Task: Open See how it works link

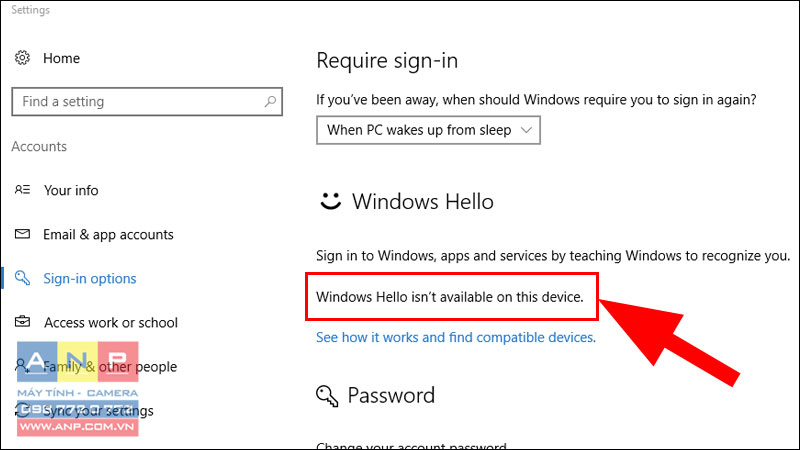Action: [x=456, y=337]
